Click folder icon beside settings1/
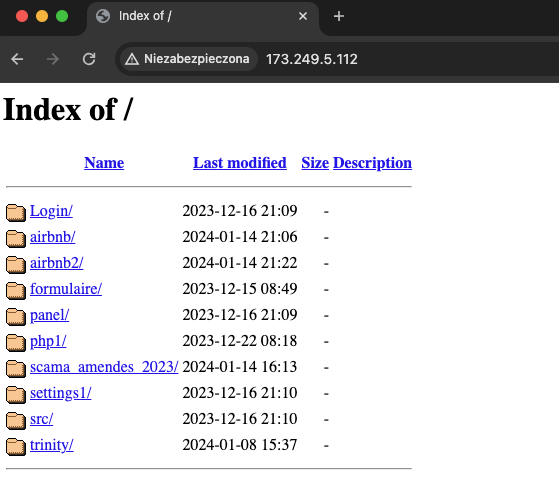 (x=16, y=395)
